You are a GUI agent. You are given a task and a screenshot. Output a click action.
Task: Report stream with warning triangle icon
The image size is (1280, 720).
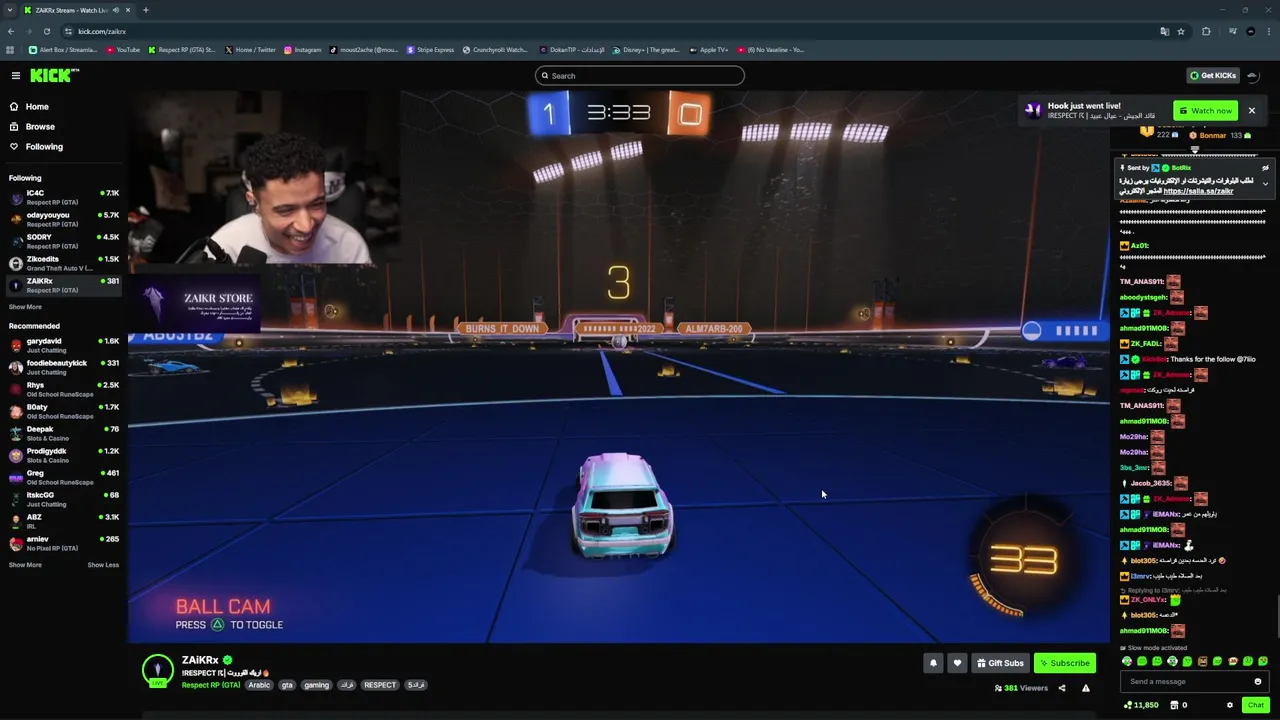pos(1086,688)
